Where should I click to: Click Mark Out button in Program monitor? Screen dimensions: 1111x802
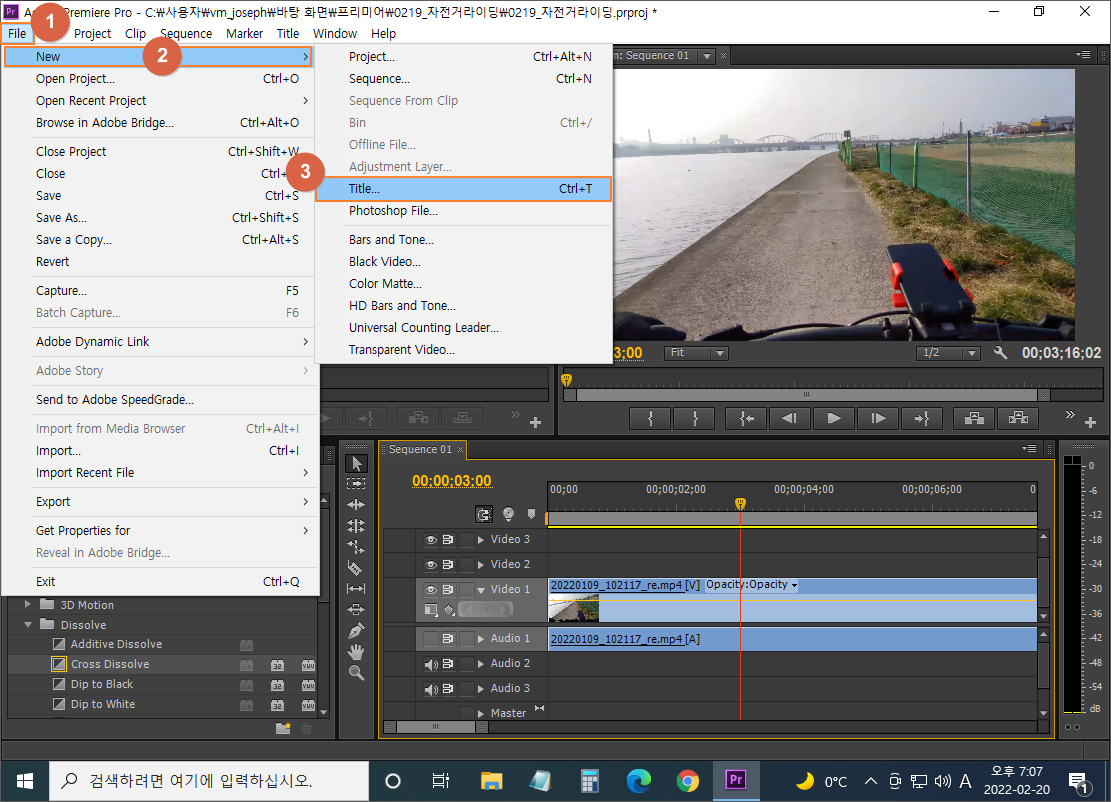[x=694, y=419]
